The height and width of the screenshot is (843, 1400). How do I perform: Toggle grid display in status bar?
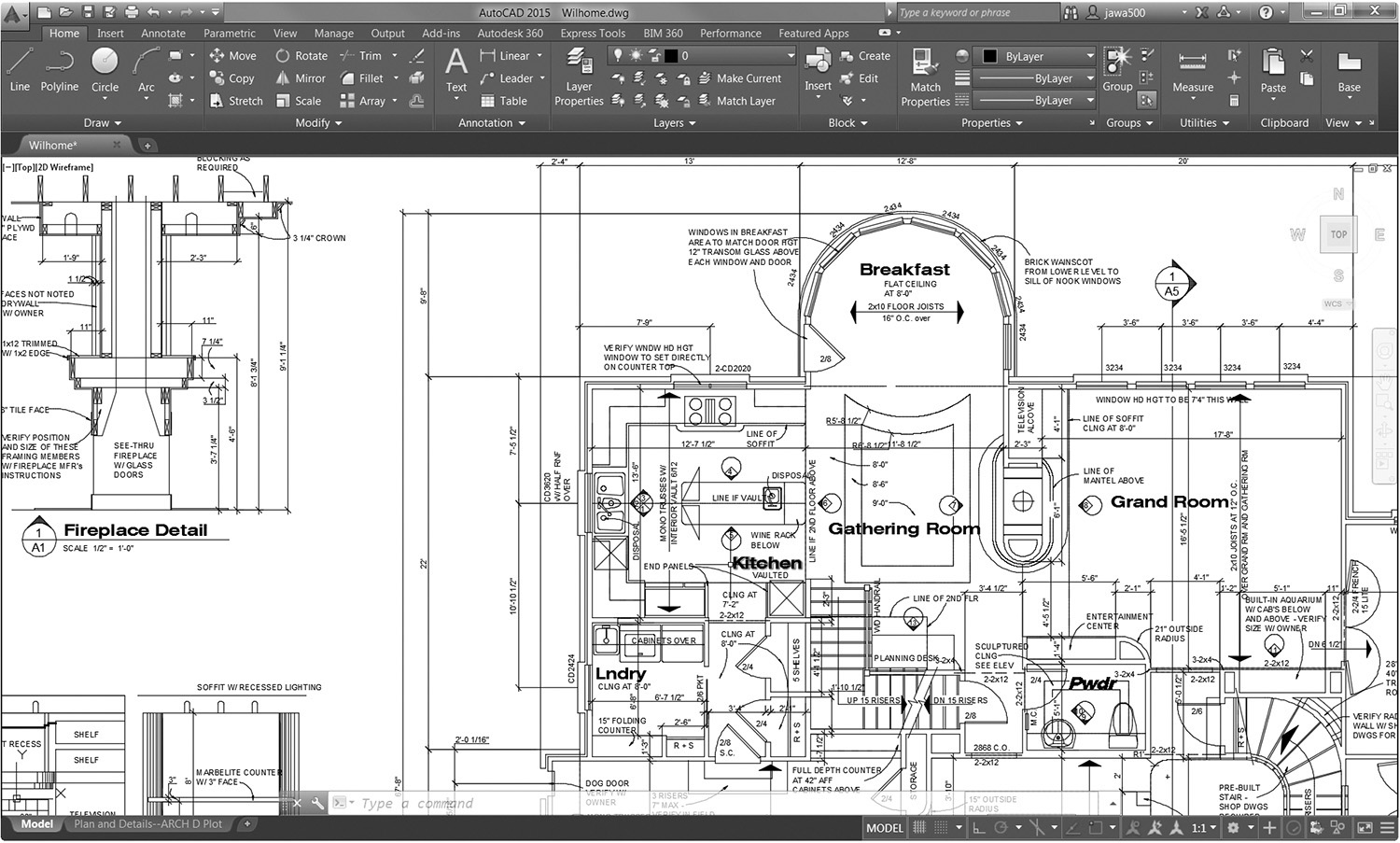click(x=919, y=827)
